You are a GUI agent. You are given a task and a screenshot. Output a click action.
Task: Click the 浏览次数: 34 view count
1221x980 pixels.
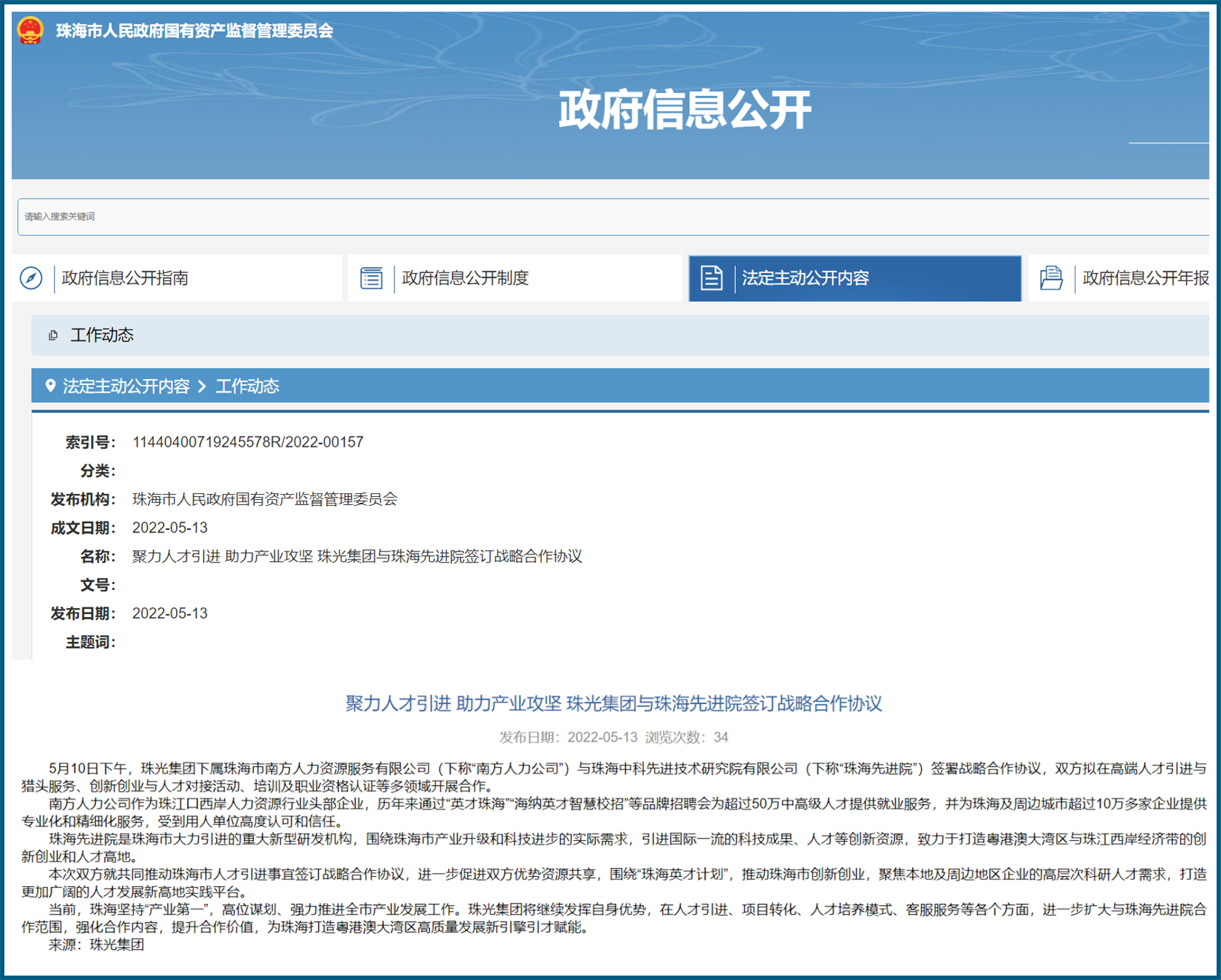(x=687, y=738)
